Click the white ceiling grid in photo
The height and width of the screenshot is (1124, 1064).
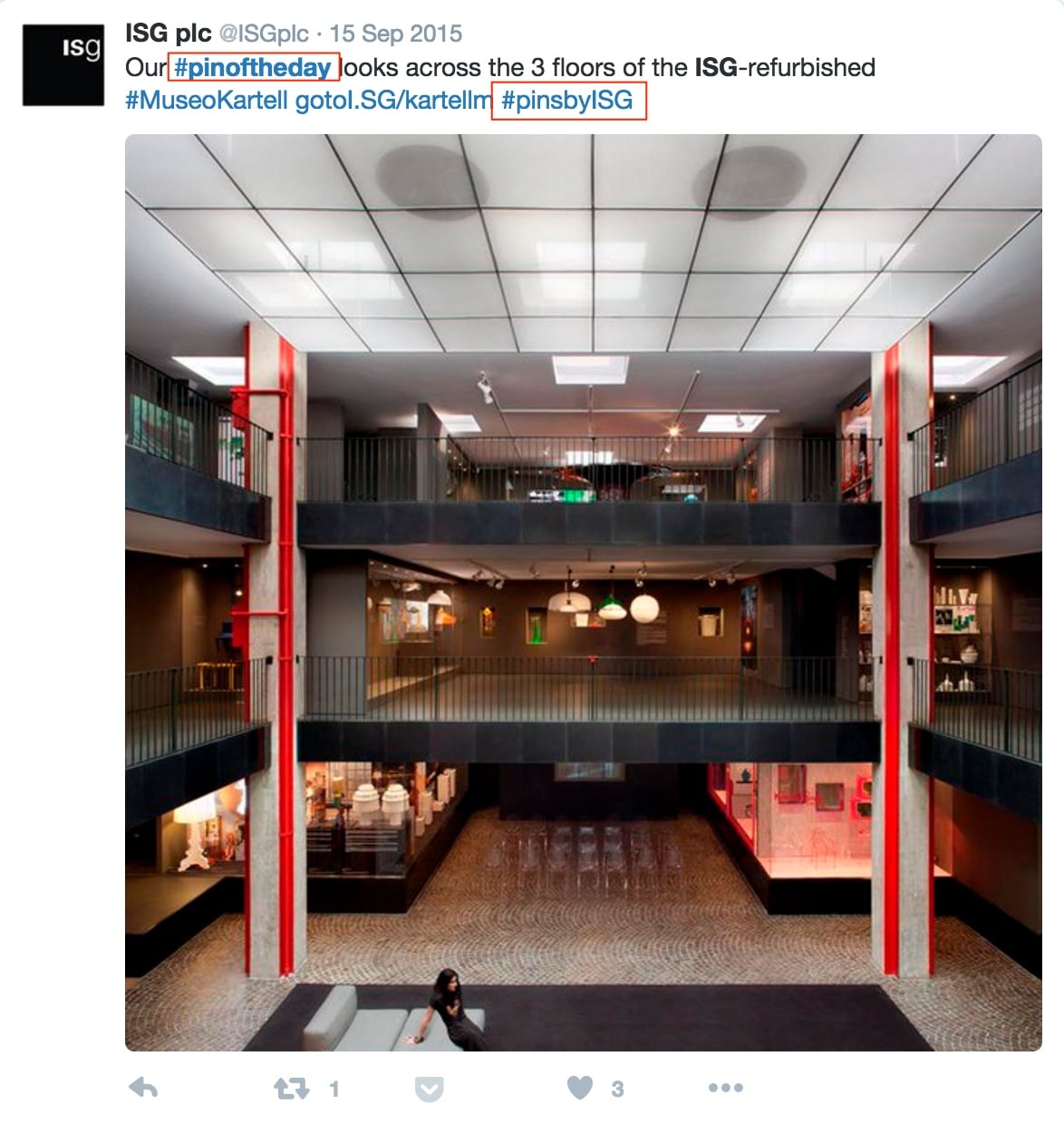(584, 236)
